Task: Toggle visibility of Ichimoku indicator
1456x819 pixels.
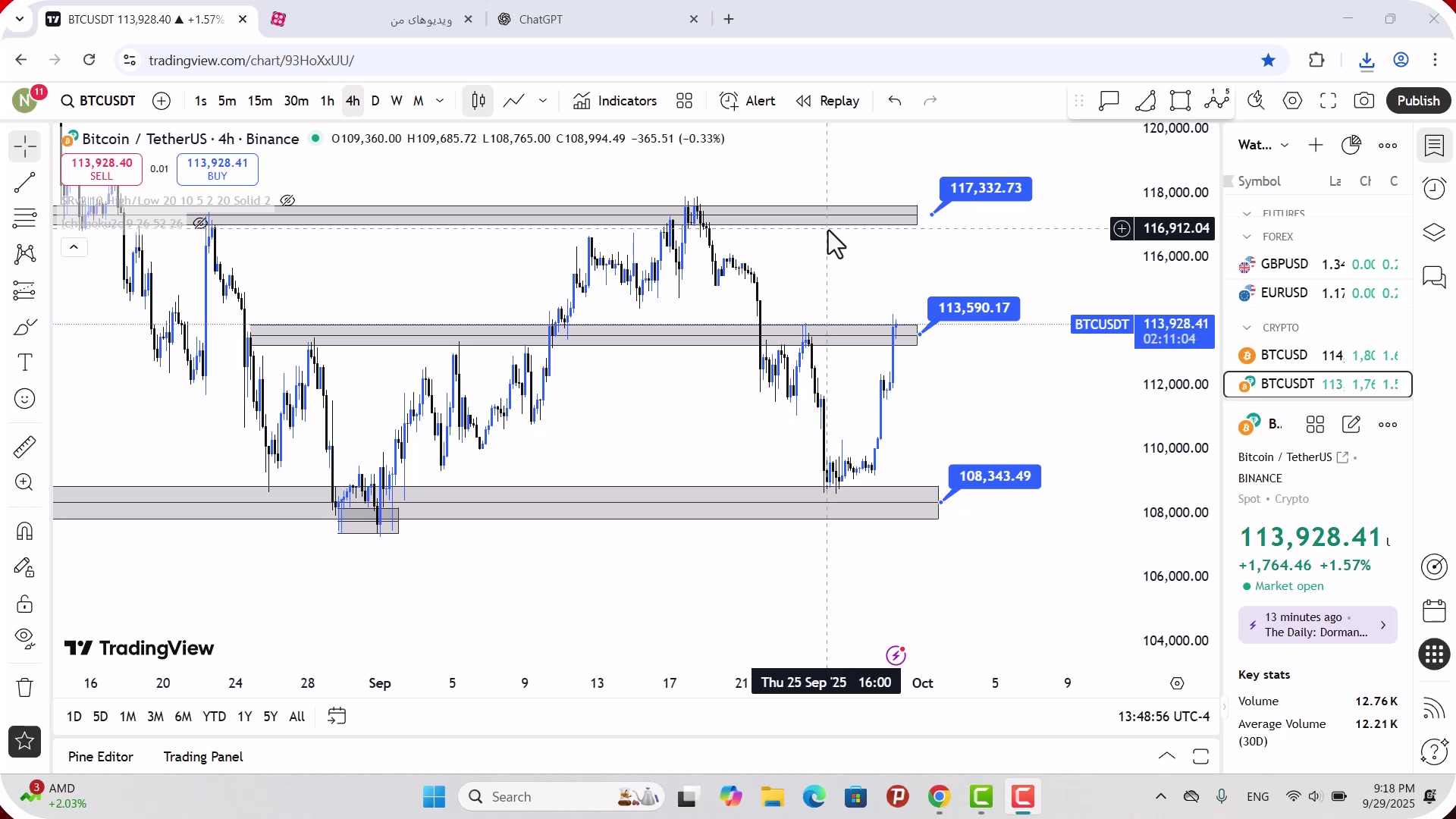Action: coord(200,224)
